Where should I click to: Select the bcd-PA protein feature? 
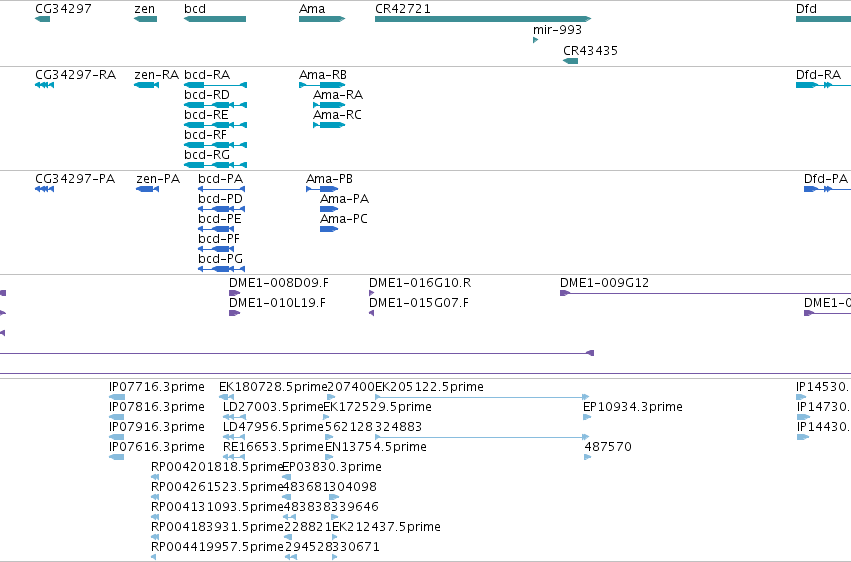pos(221,189)
